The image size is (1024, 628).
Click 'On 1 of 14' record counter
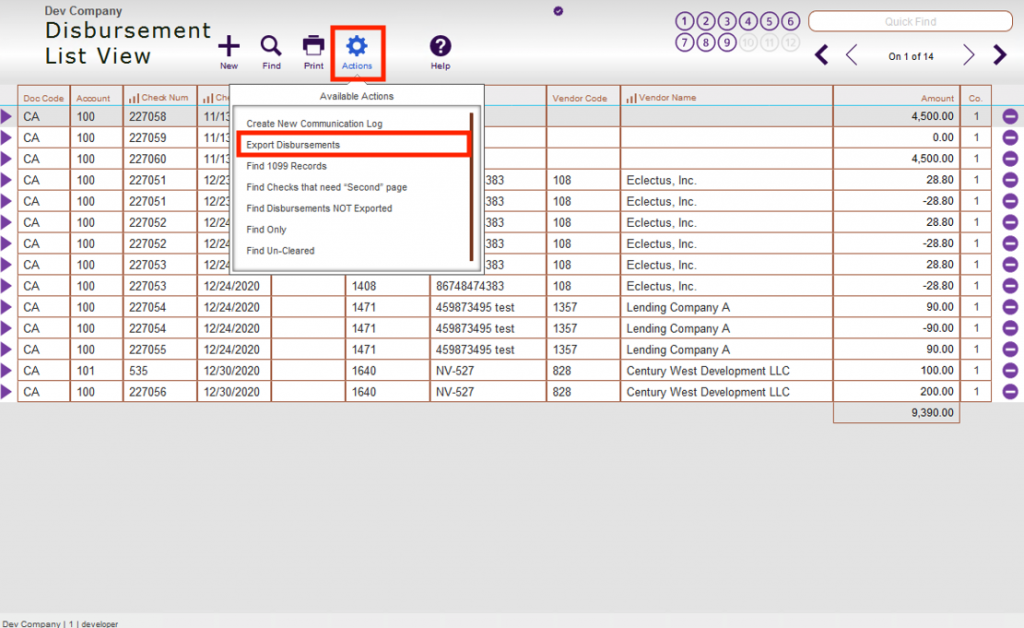910,57
